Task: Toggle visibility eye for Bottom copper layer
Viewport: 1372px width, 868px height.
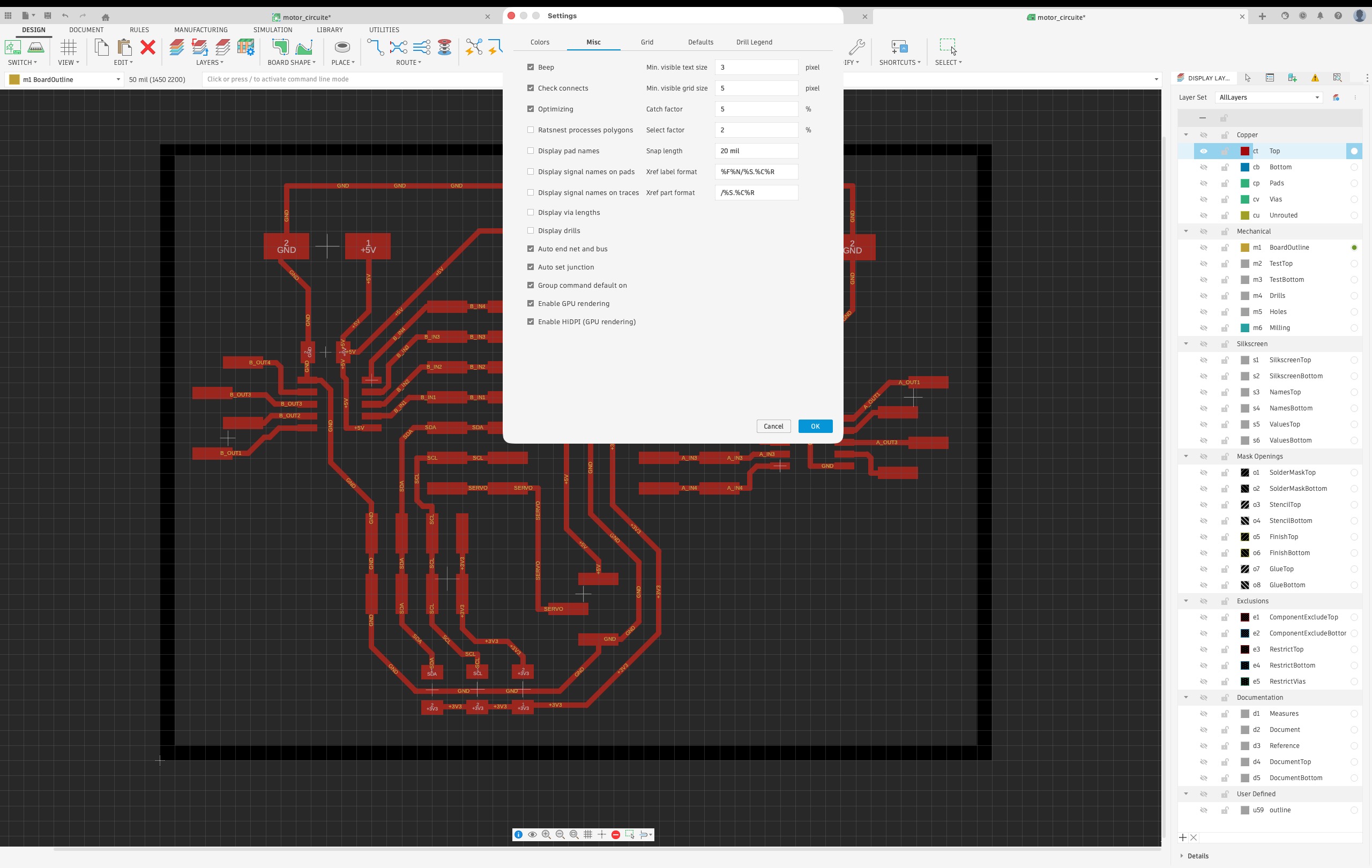Action: click(1203, 168)
